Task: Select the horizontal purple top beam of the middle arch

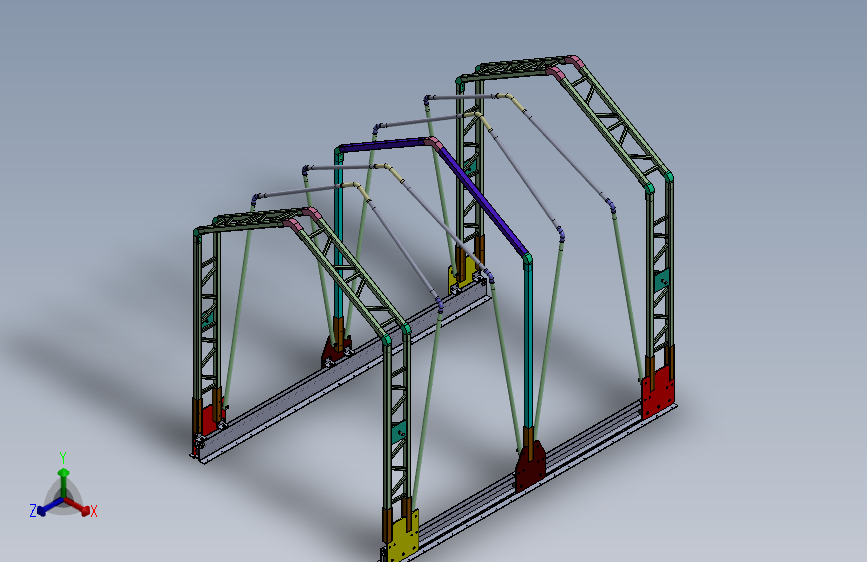Action: click(x=383, y=145)
